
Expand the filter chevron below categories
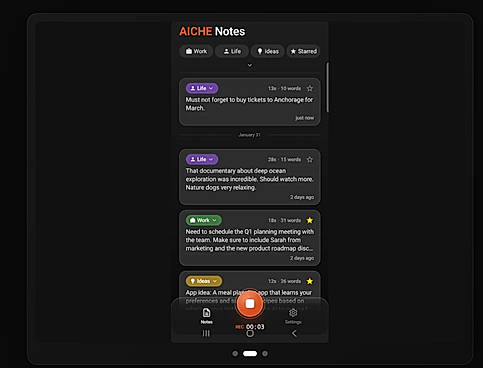coord(250,65)
